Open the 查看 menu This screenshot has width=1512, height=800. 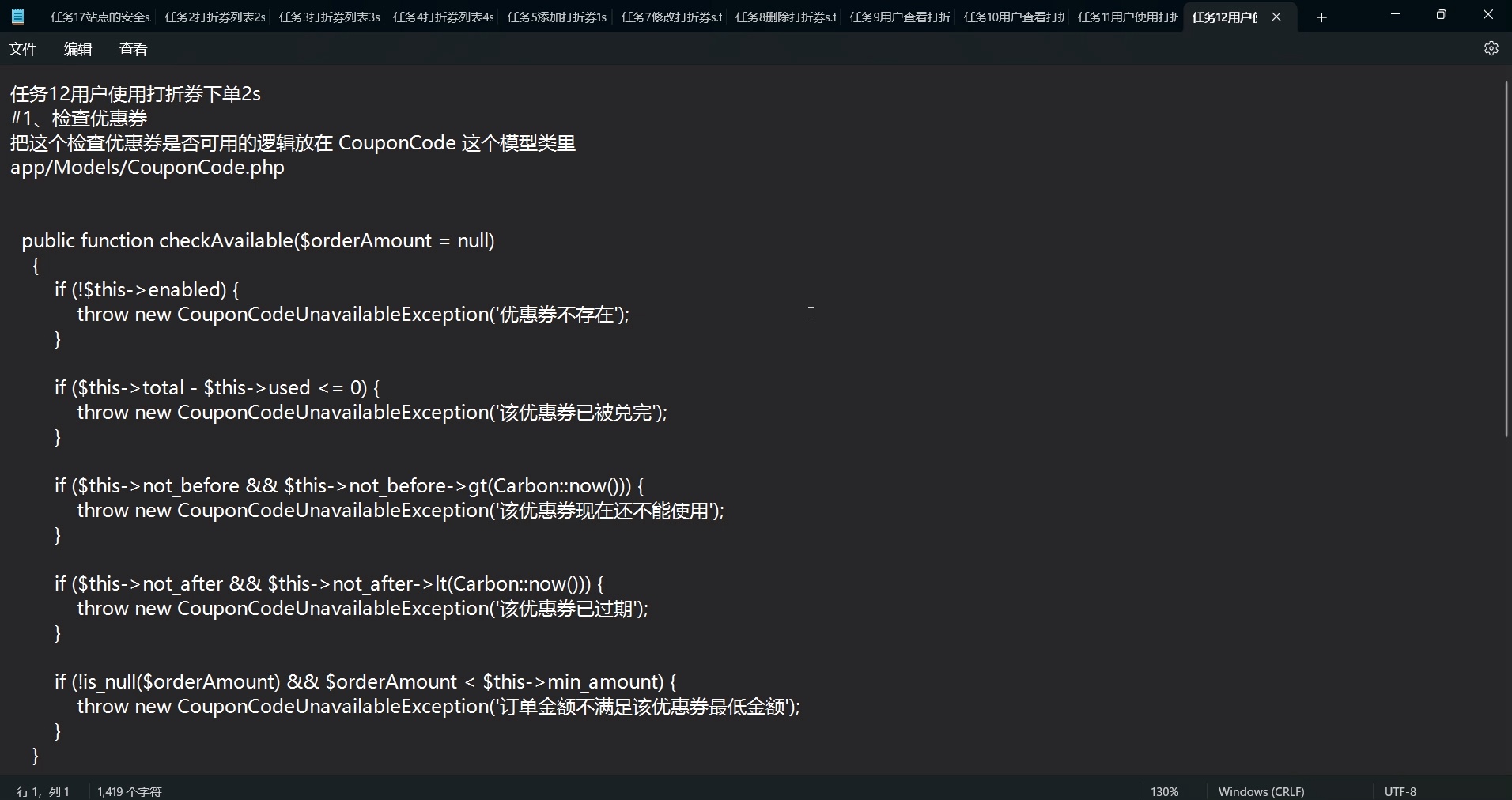[x=132, y=48]
